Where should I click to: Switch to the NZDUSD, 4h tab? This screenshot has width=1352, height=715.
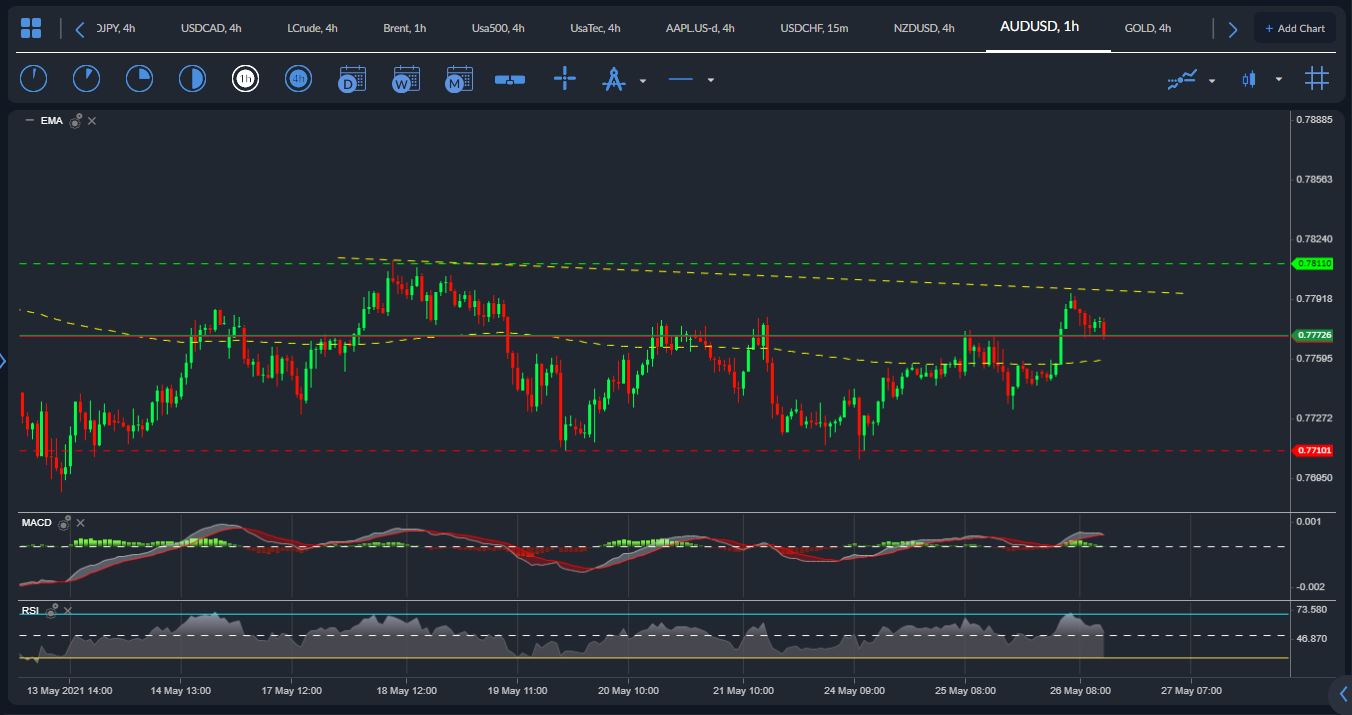tap(924, 28)
